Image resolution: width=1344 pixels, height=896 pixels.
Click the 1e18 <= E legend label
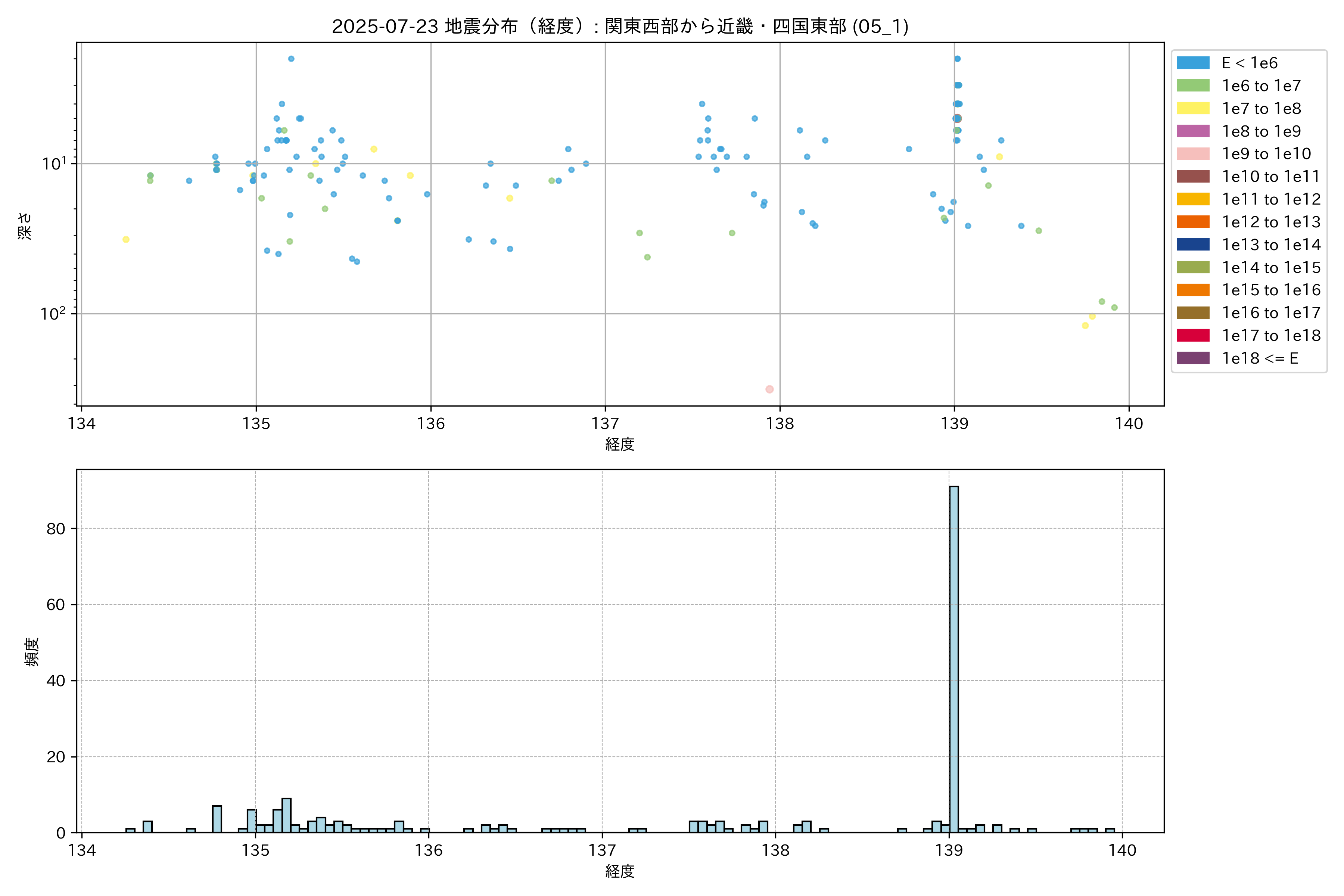coord(1260,358)
